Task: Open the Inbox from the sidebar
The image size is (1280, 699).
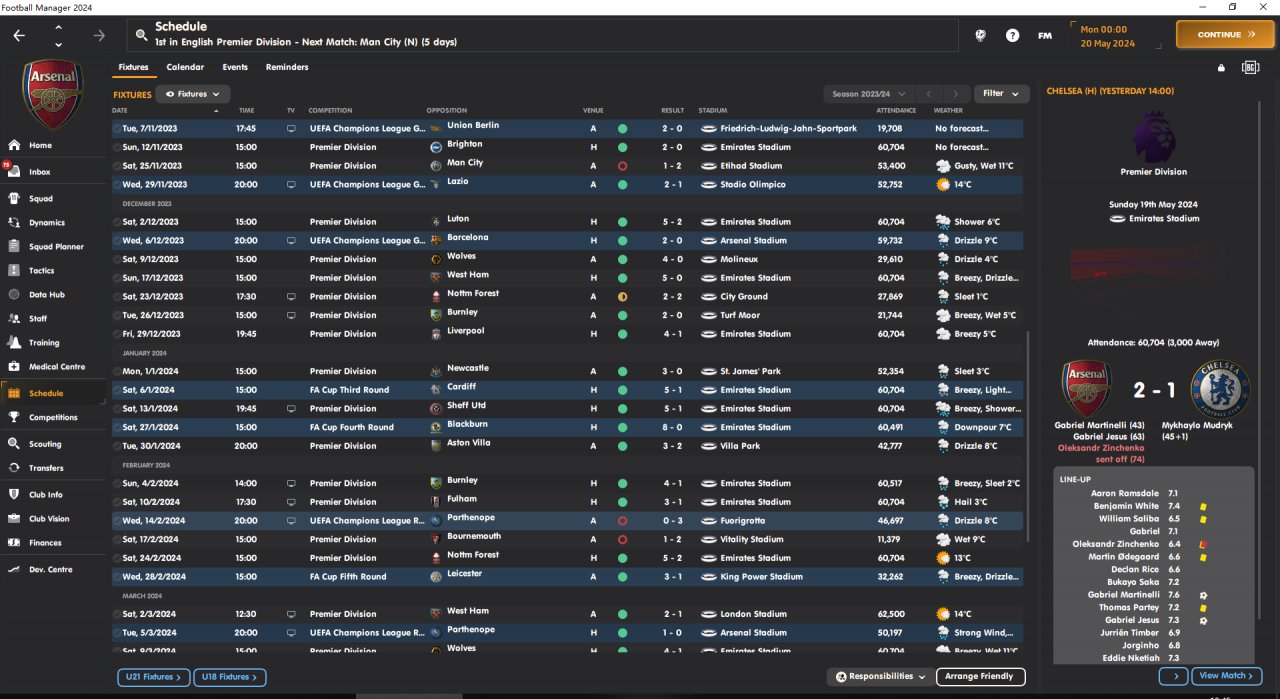Action: pyautogui.click(x=40, y=172)
